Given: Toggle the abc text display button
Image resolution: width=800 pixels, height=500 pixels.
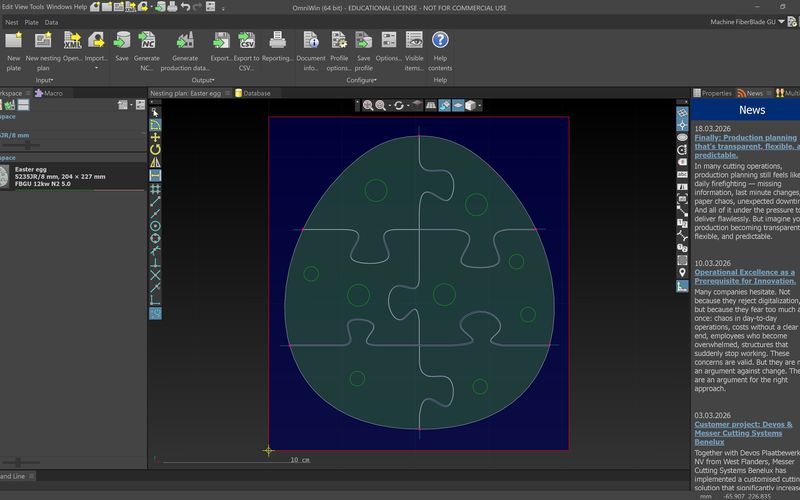Looking at the screenshot, I should 682,174.
